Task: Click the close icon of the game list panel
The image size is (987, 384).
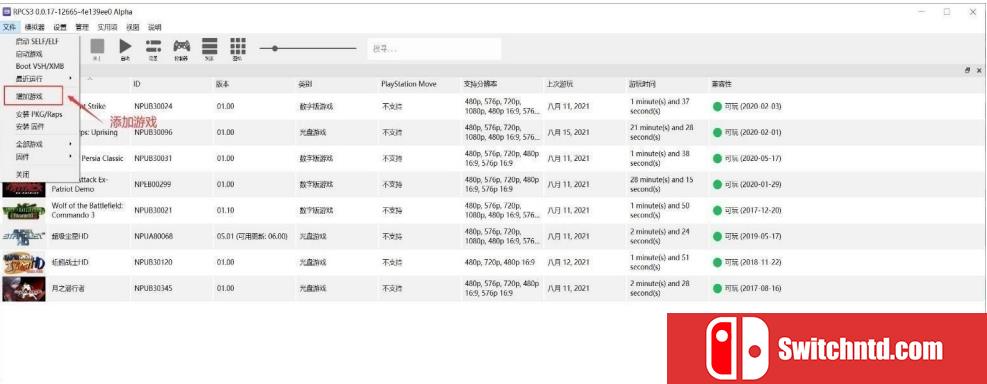Action: pyautogui.click(x=979, y=71)
